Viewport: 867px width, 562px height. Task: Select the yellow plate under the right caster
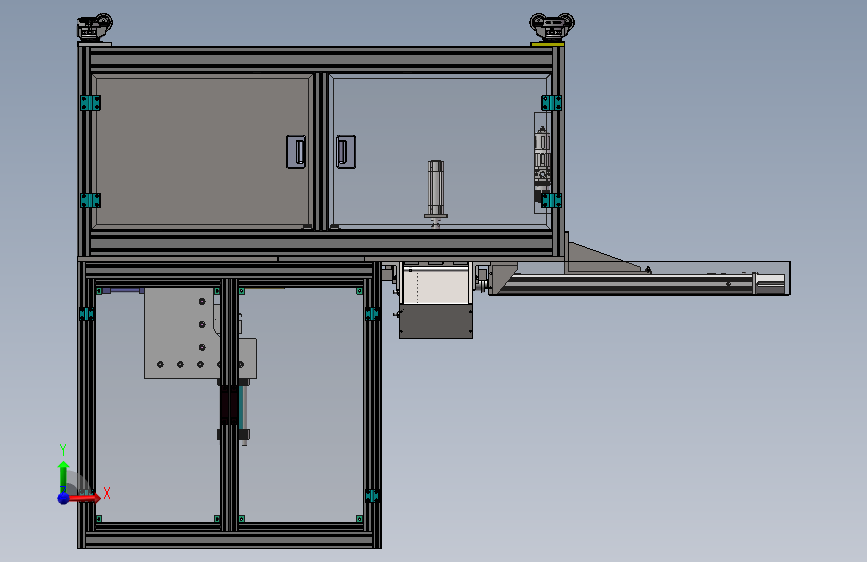tap(547, 44)
